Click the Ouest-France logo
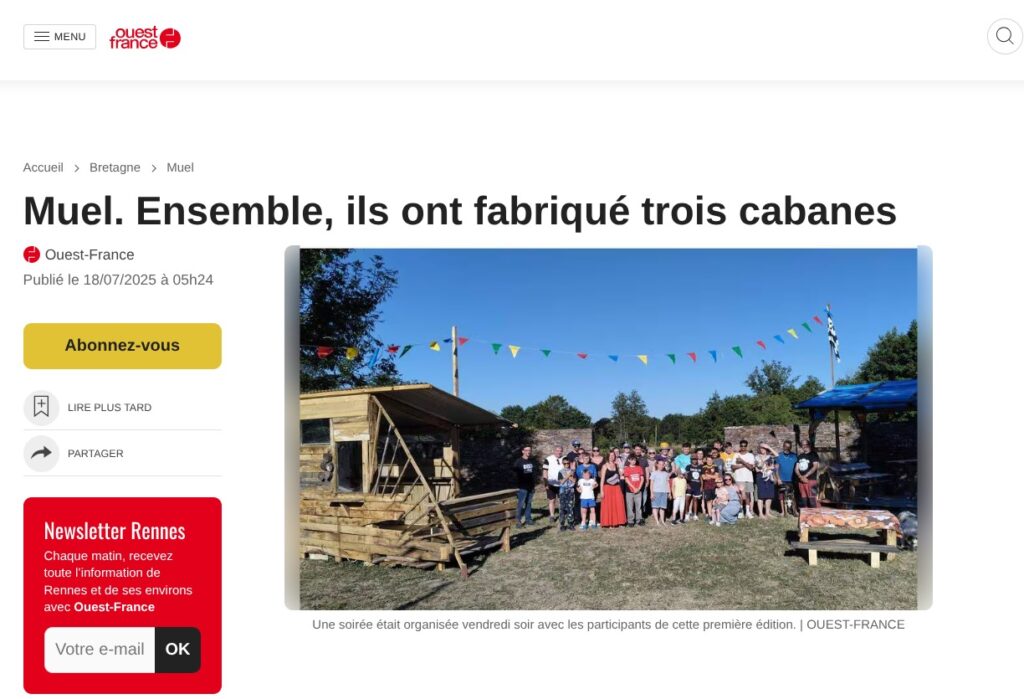The height and width of the screenshot is (699, 1024). pos(145,37)
